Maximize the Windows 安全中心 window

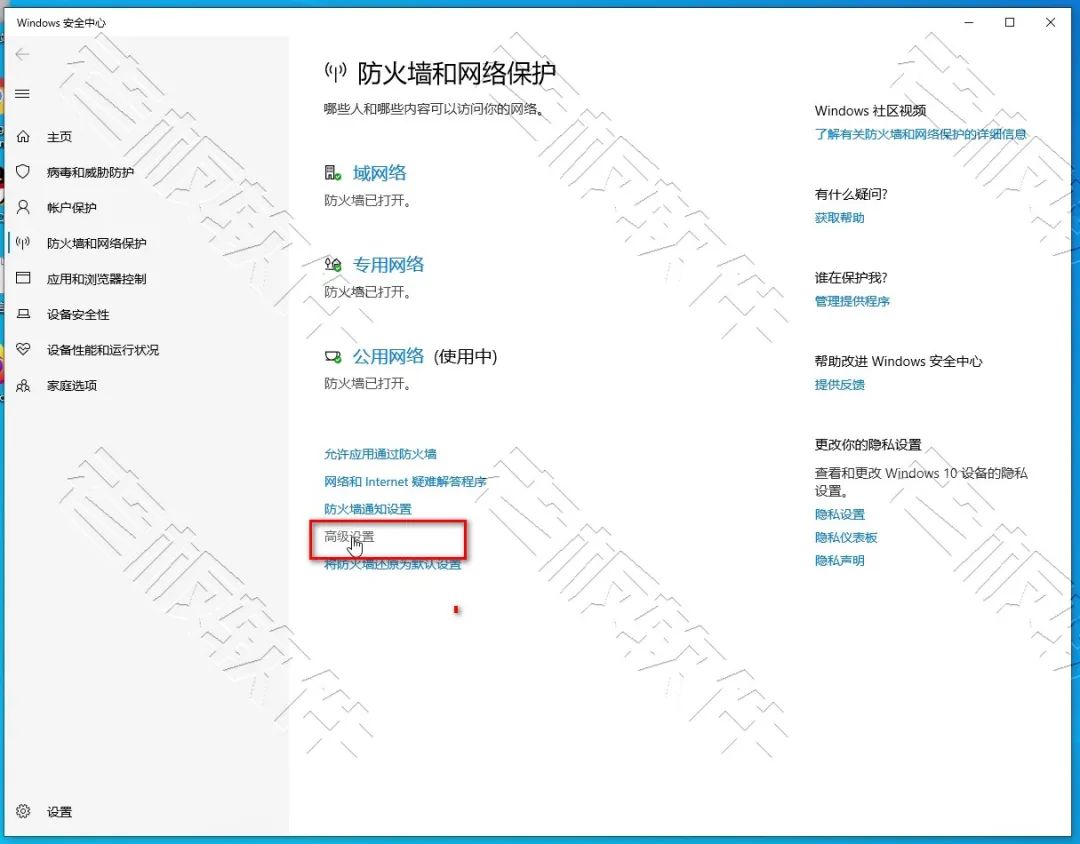tap(1010, 22)
